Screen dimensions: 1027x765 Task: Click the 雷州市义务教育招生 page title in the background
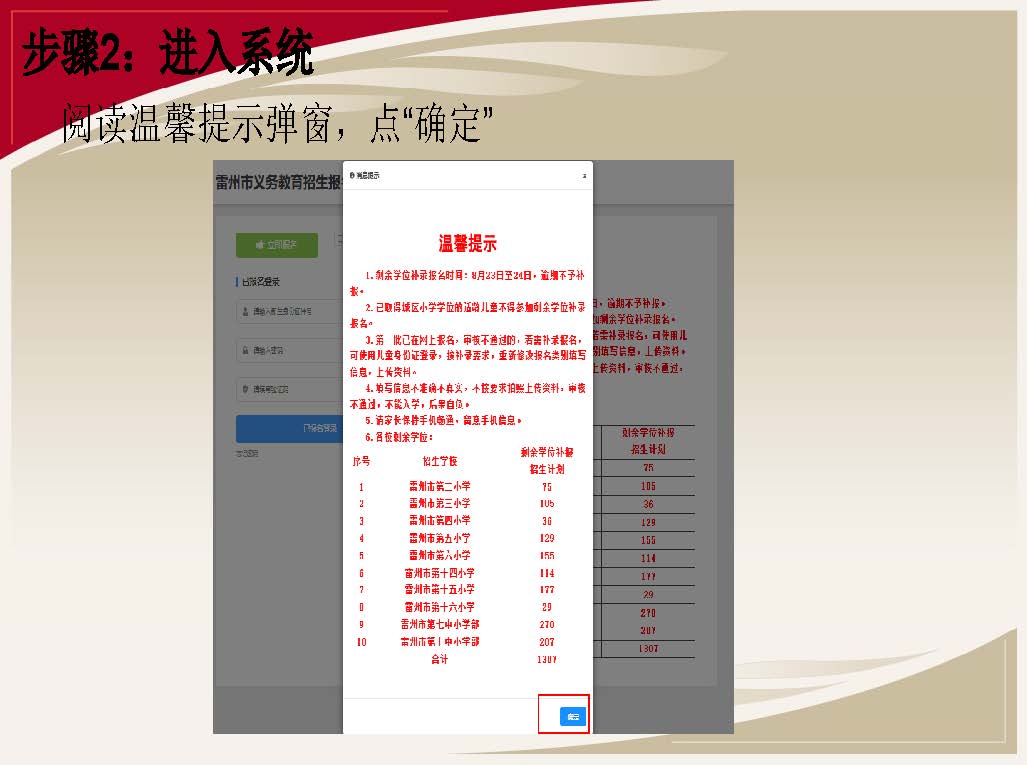(278, 182)
